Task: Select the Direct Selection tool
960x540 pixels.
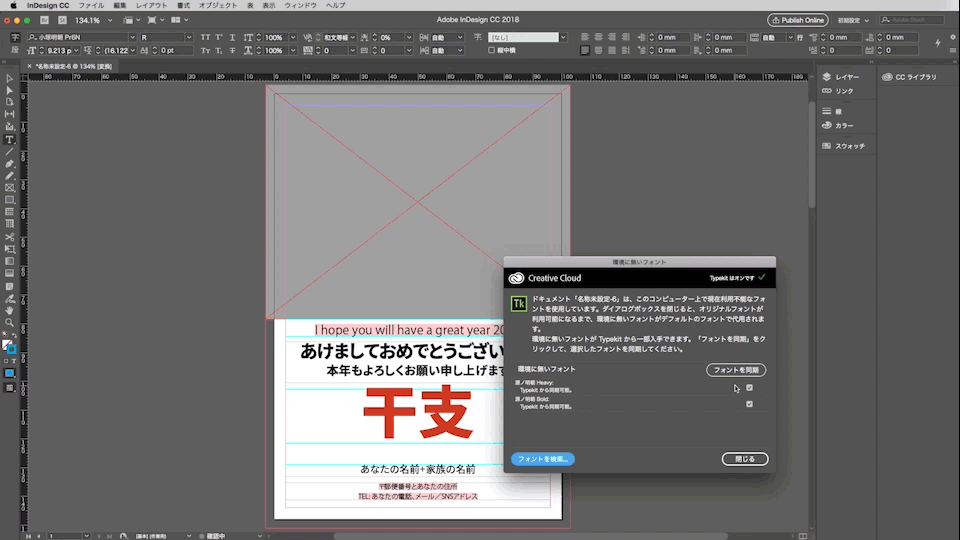Action: (9, 90)
